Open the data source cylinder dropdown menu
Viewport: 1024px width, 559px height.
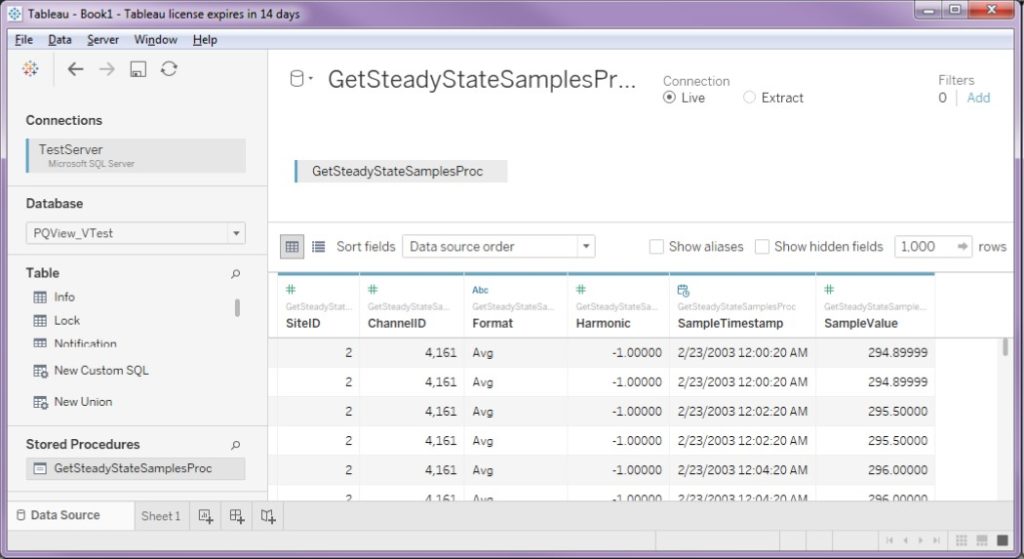click(x=301, y=78)
